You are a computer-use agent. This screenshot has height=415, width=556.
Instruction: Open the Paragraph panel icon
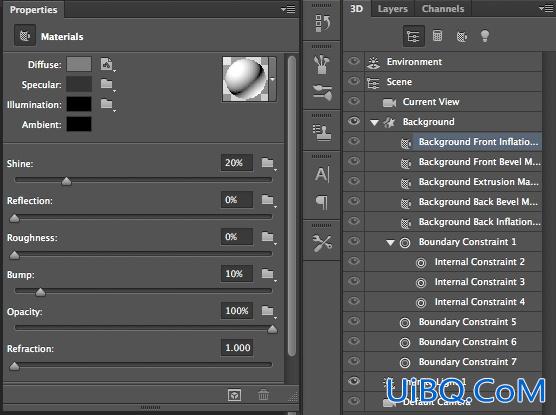point(322,203)
